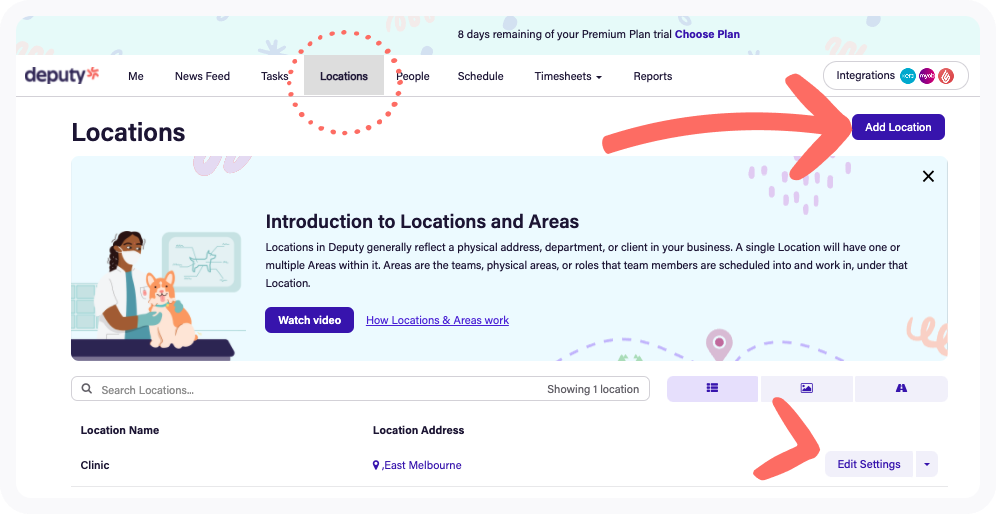This screenshot has height=514, width=996.
Task: Click the red flame integration icon
Action: 946,76
